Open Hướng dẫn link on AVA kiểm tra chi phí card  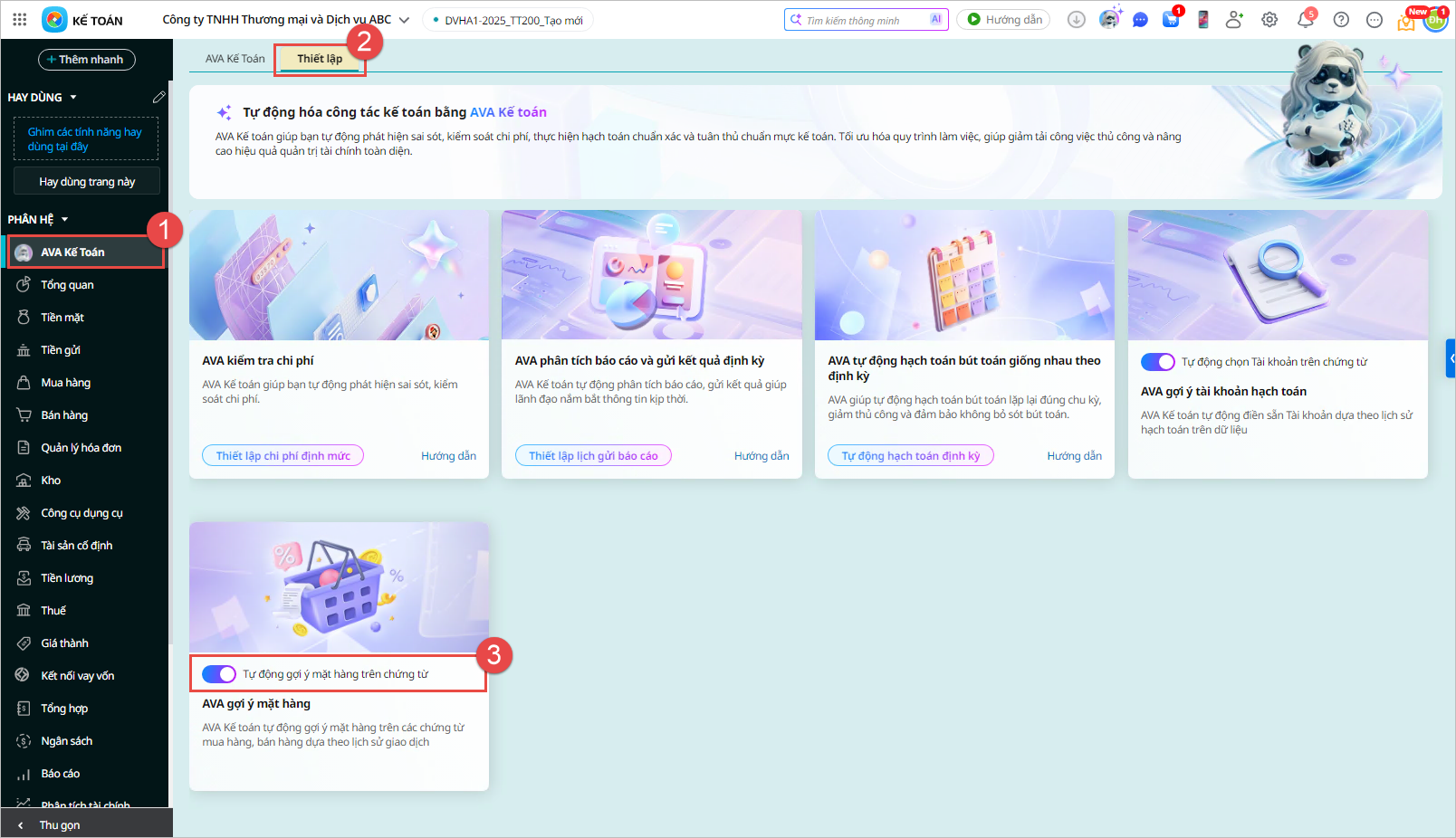coord(448,456)
